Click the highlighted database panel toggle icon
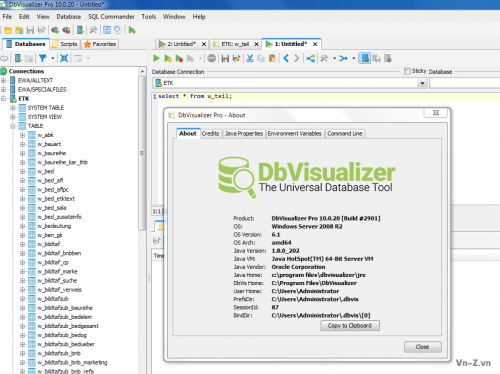Screen dimensions: 500x374 [x=365, y=58]
